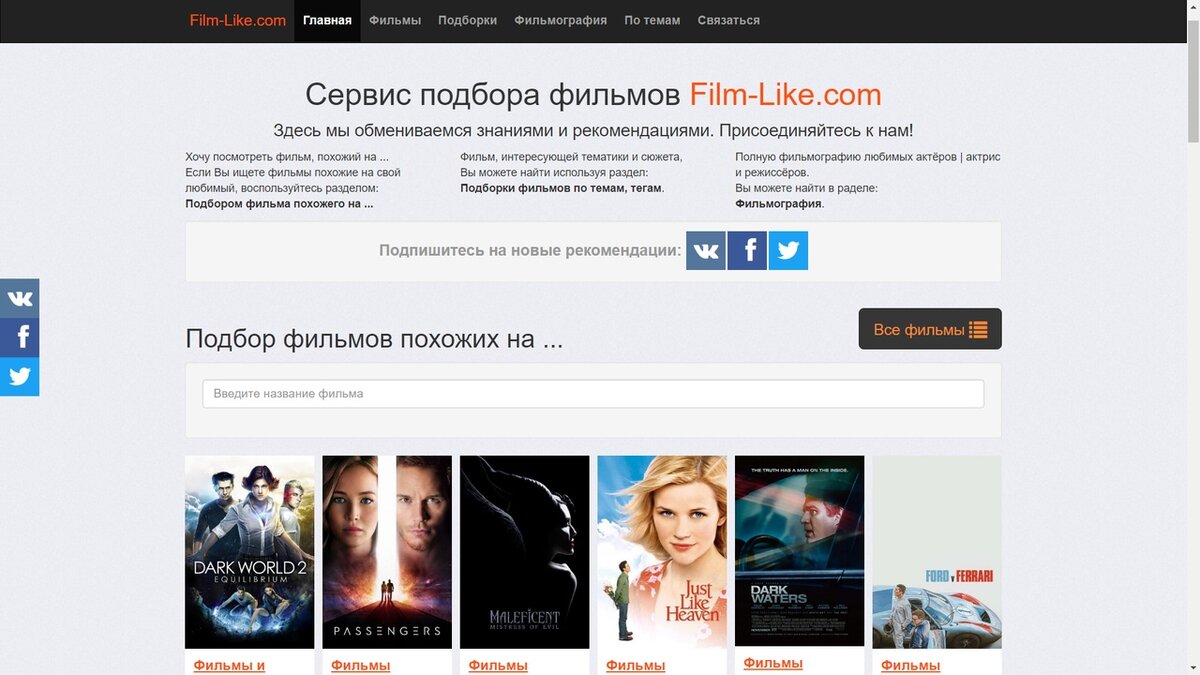Go to the Подборки menu item
1200x675 pixels.
(467, 20)
